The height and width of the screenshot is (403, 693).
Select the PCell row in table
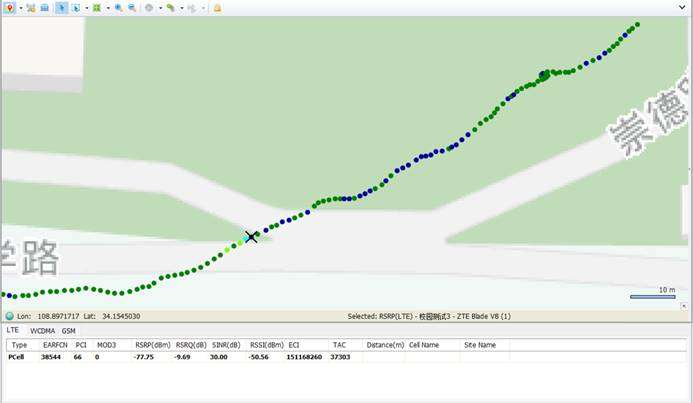click(x=346, y=357)
